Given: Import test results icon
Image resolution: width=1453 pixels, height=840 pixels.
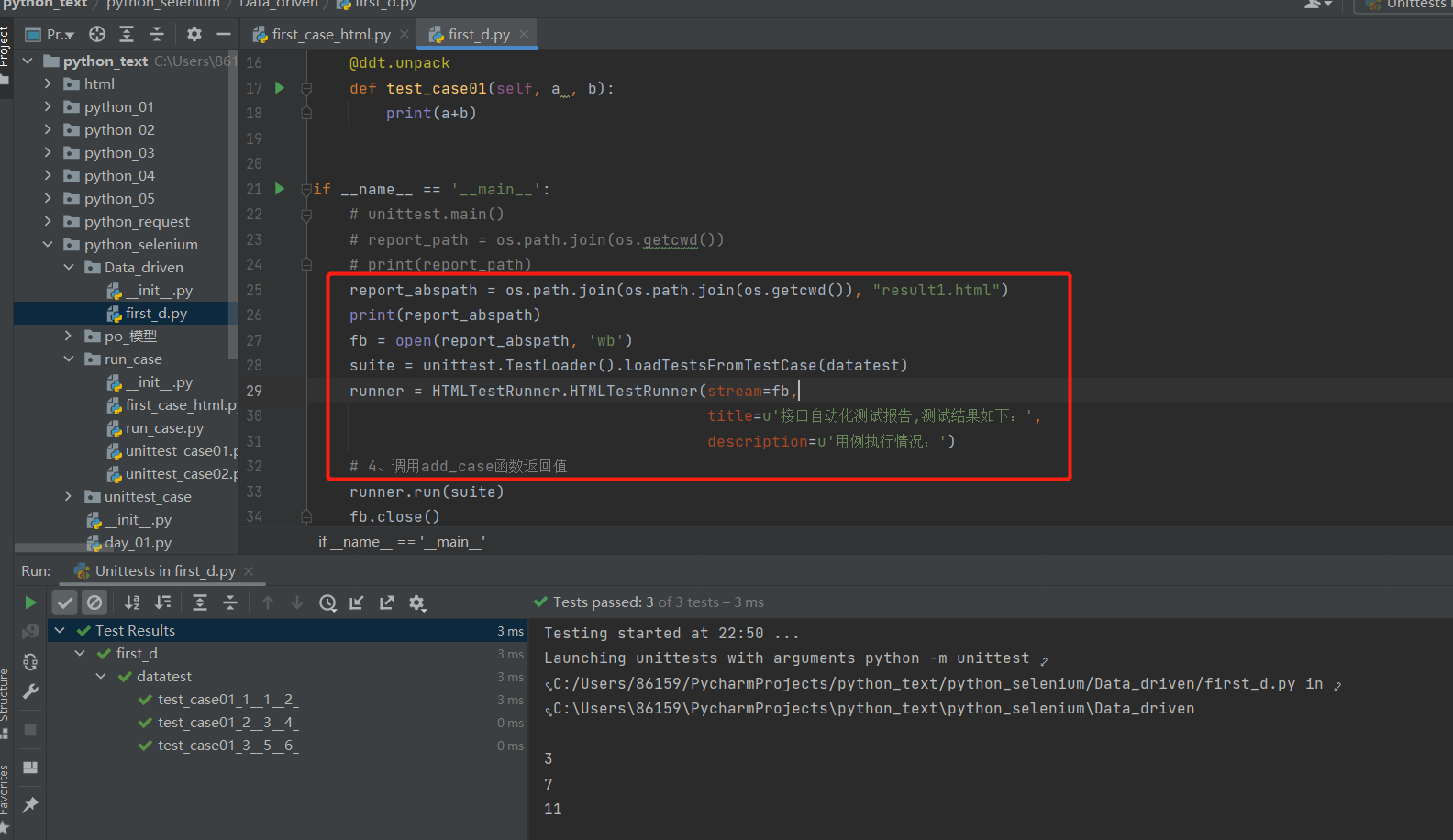Looking at the screenshot, I should pyautogui.click(x=357, y=602).
